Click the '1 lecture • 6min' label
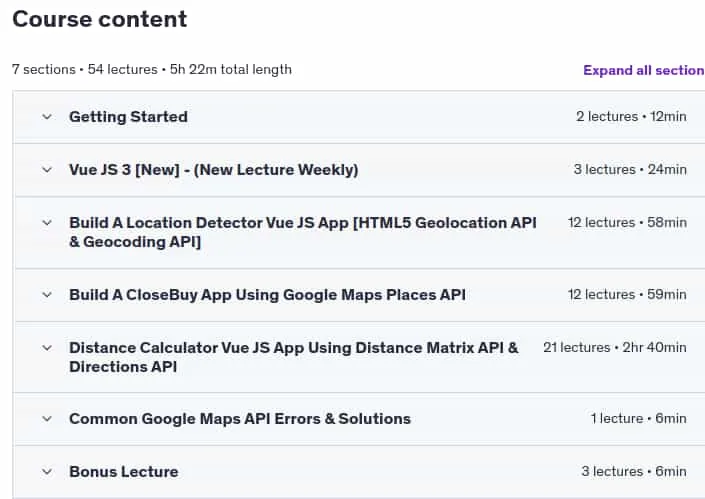Viewport: 705px width, 499px height. coord(638,419)
